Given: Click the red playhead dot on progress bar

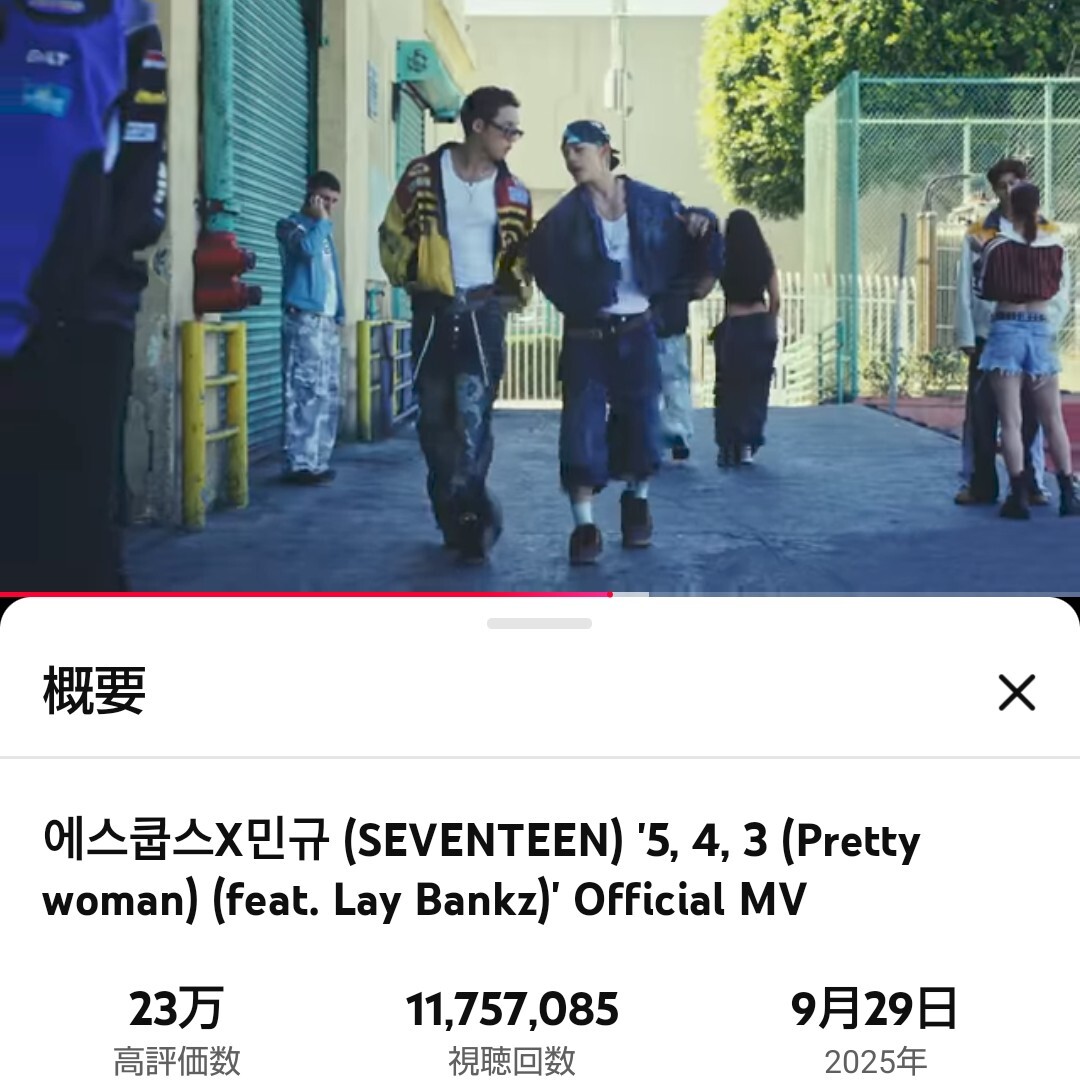Looking at the screenshot, I should (x=609, y=594).
